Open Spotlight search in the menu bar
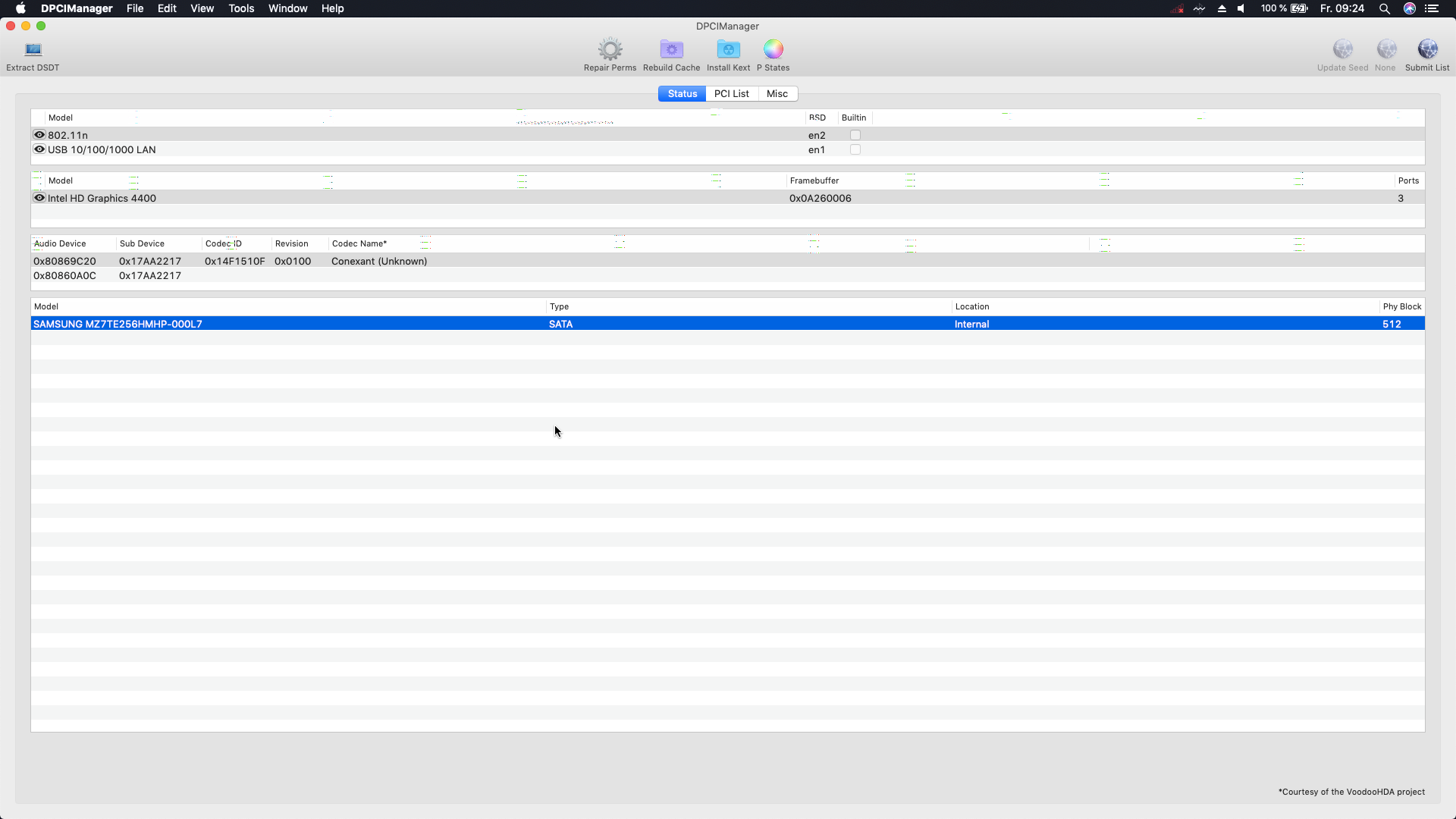 click(1384, 8)
